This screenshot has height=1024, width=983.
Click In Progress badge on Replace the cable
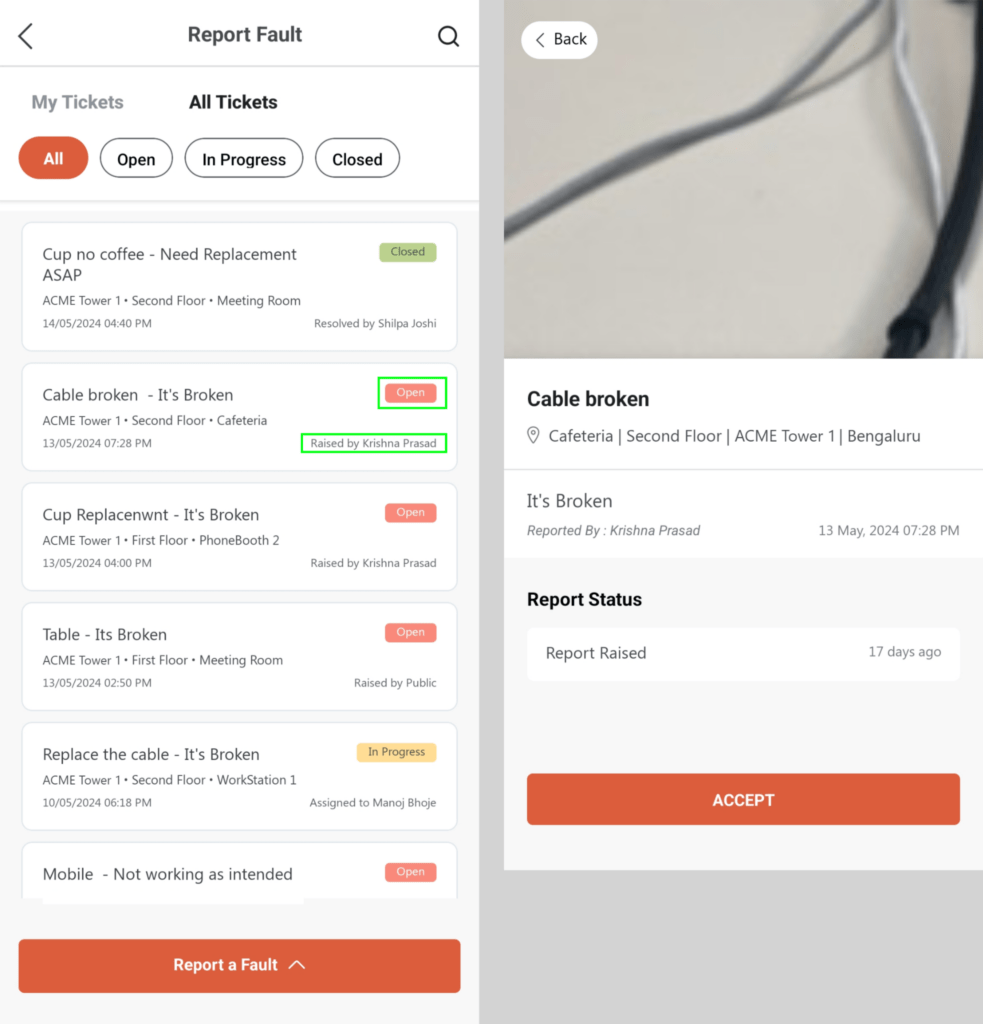tap(396, 752)
